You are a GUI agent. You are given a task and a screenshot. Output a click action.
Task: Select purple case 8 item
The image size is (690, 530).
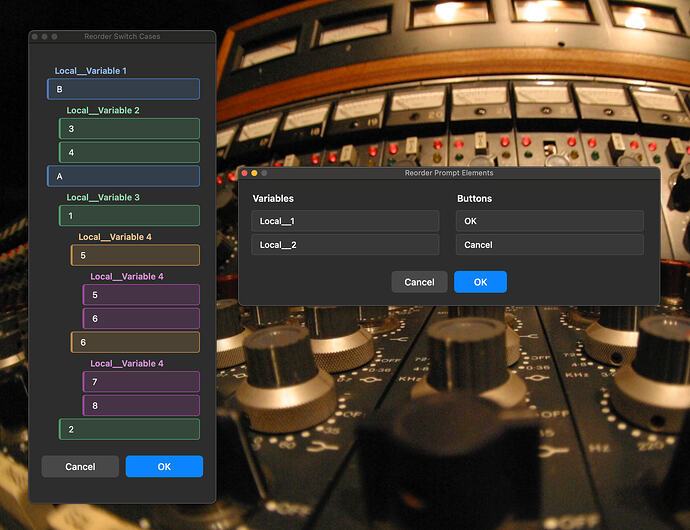coord(141,405)
